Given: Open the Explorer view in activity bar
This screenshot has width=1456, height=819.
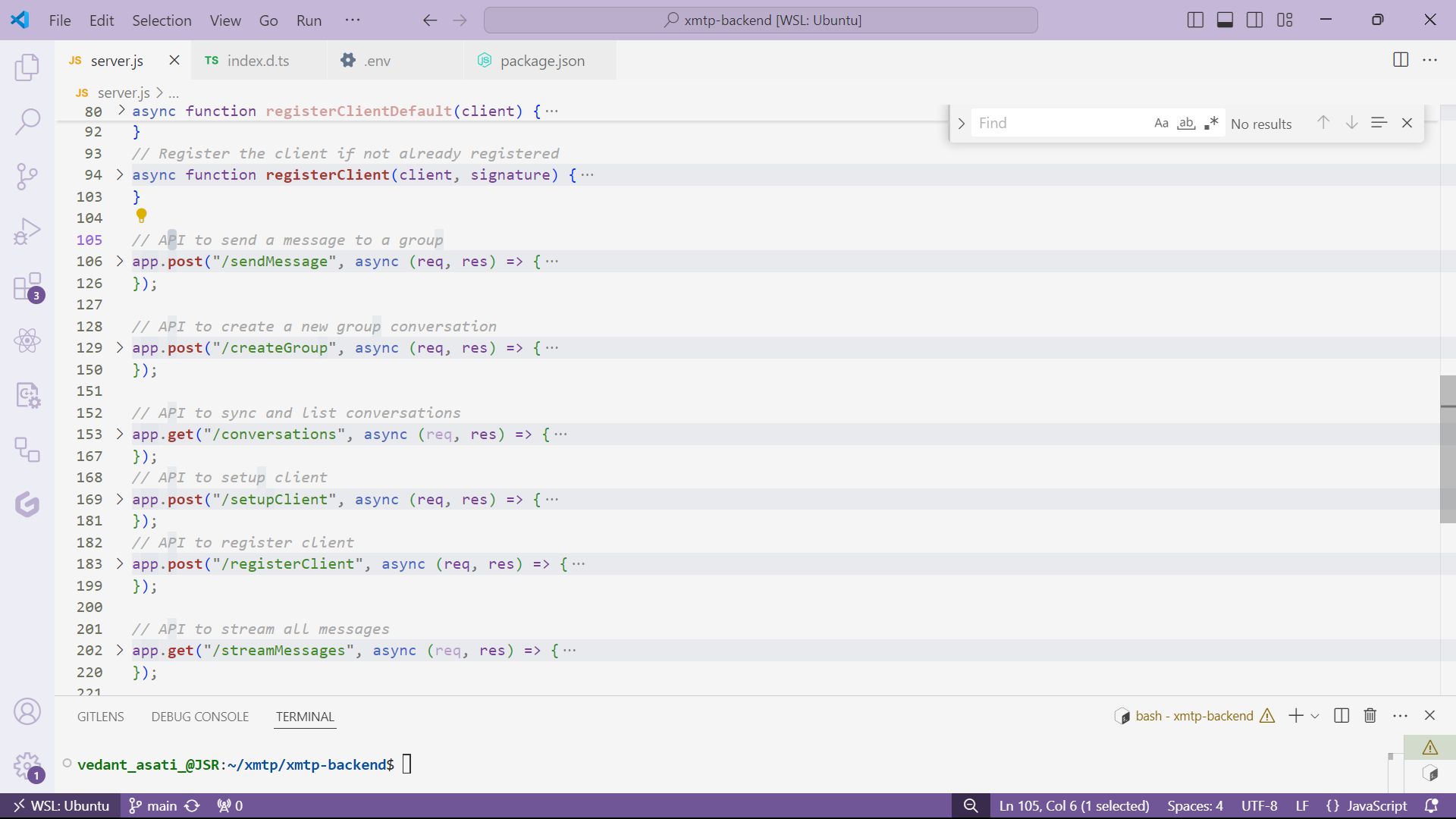Looking at the screenshot, I should click(27, 67).
